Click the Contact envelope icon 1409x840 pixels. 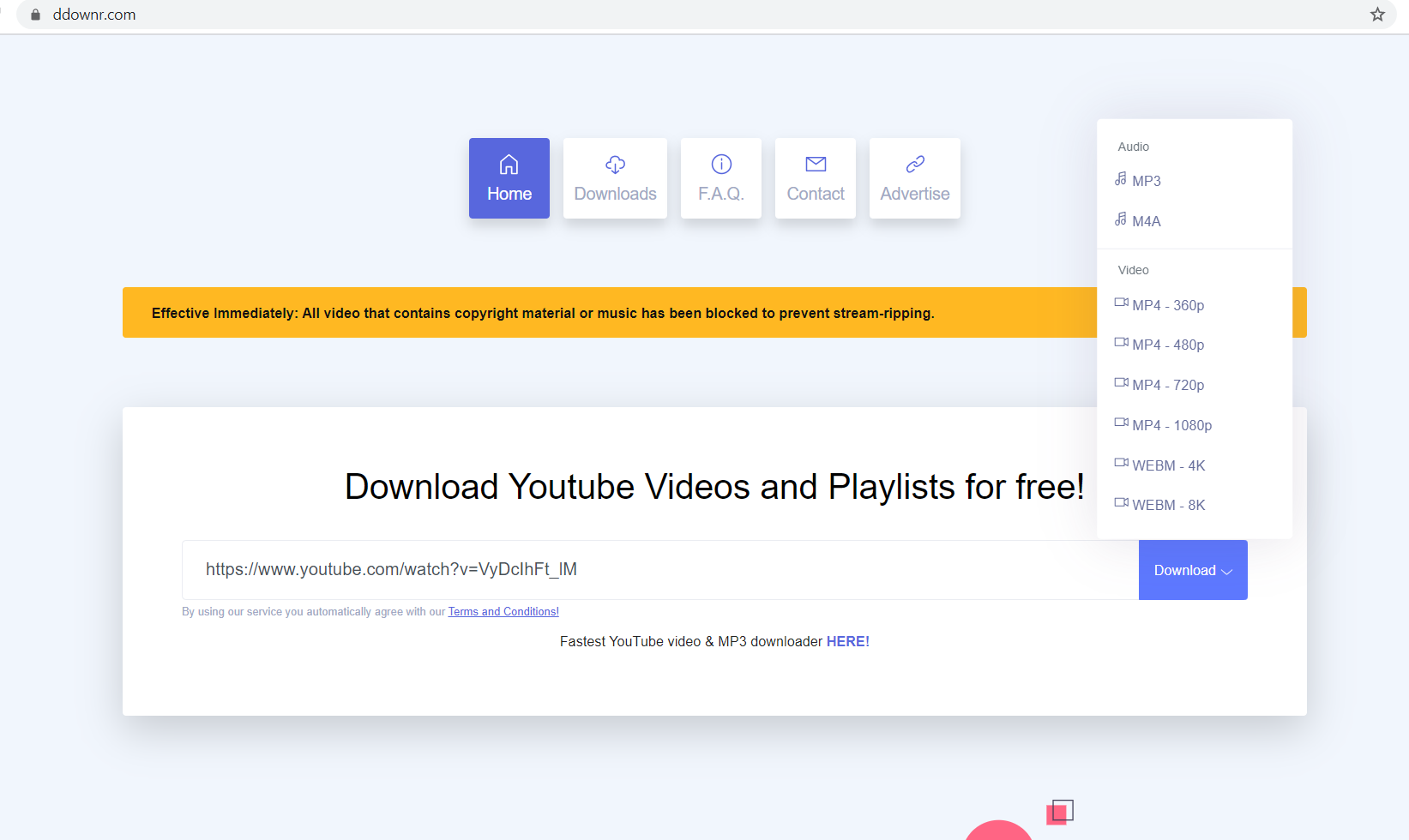click(x=816, y=164)
